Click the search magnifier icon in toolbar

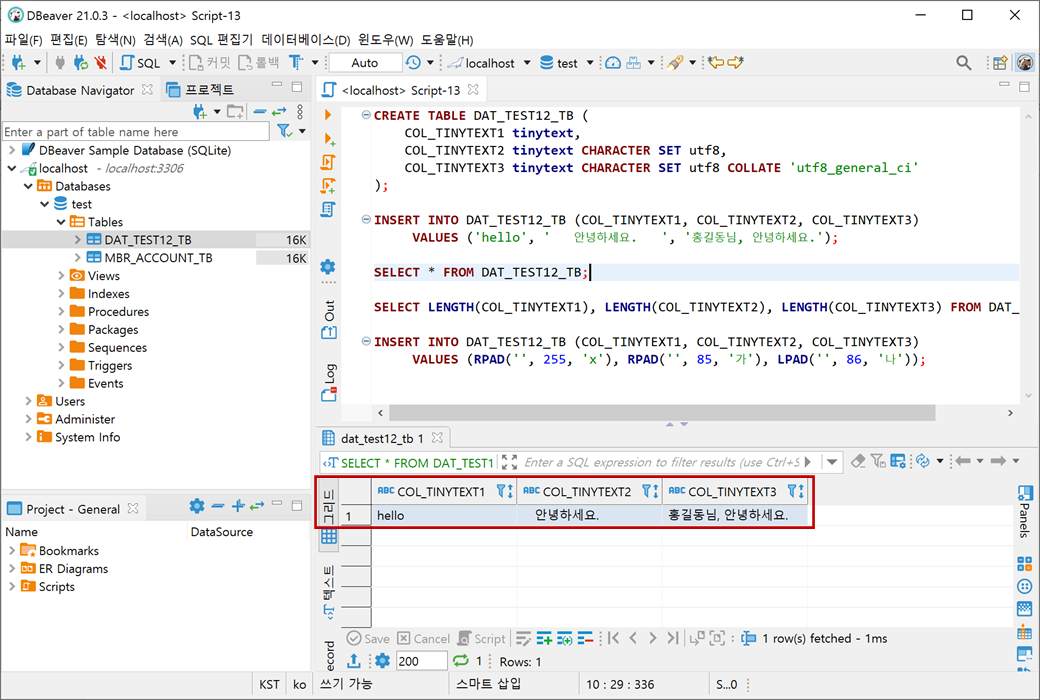(x=964, y=63)
